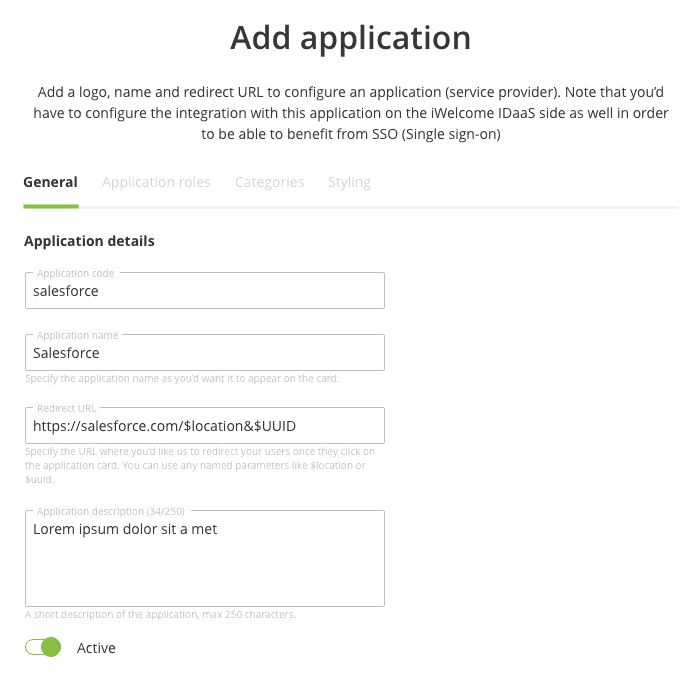Select the Categories tab
694x673 pixels.
(x=269, y=183)
